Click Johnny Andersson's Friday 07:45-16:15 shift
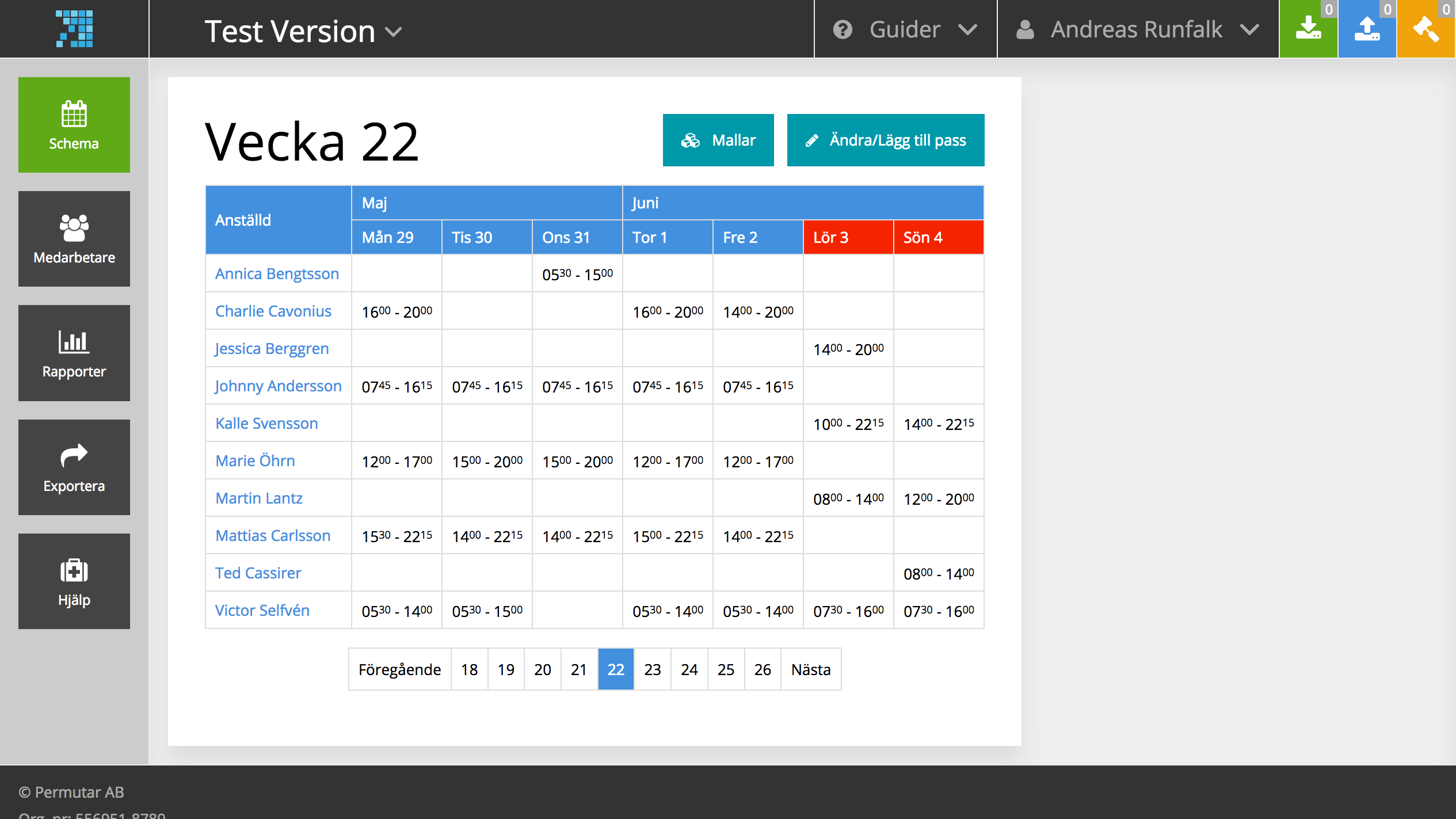Screen dimensions: 1456x819 click(758, 386)
